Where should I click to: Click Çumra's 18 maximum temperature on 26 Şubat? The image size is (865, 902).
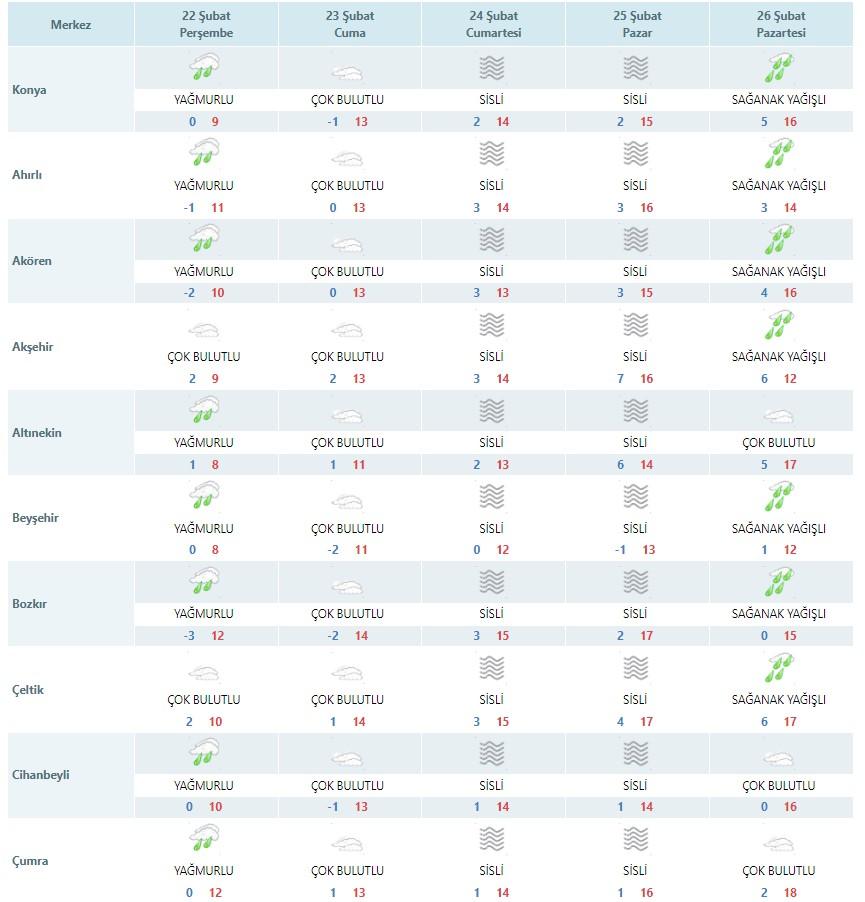(x=790, y=893)
